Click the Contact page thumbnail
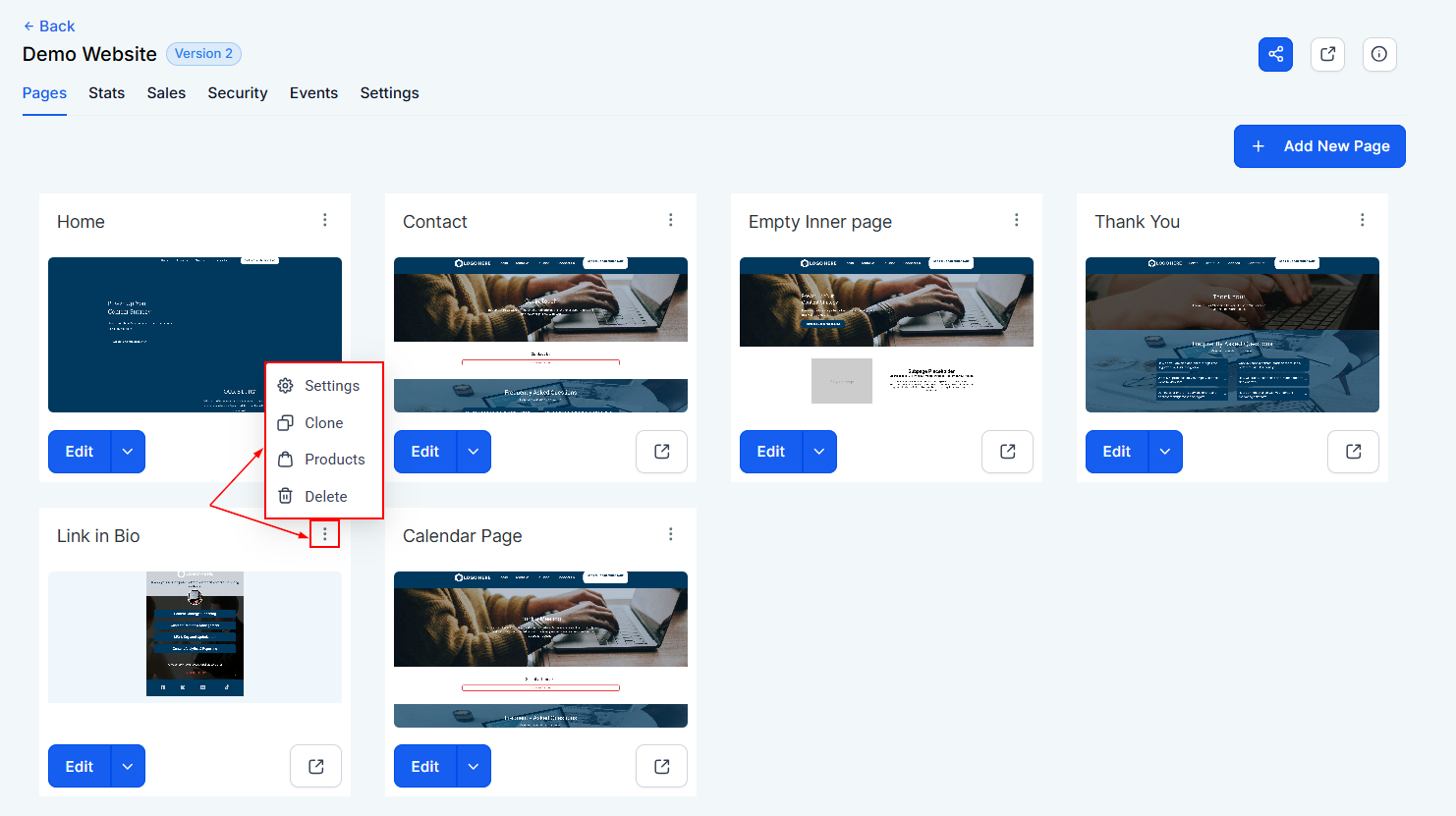The width and height of the screenshot is (1456, 816). pos(540,335)
